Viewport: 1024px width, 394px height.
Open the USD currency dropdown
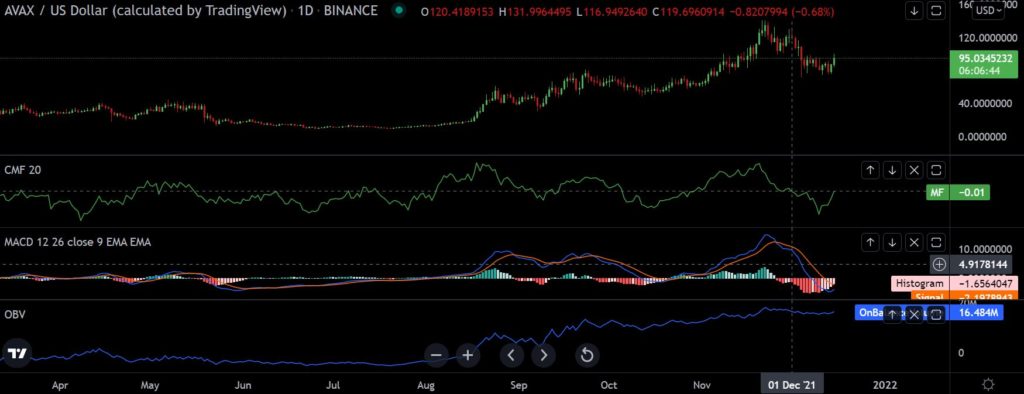(987, 10)
